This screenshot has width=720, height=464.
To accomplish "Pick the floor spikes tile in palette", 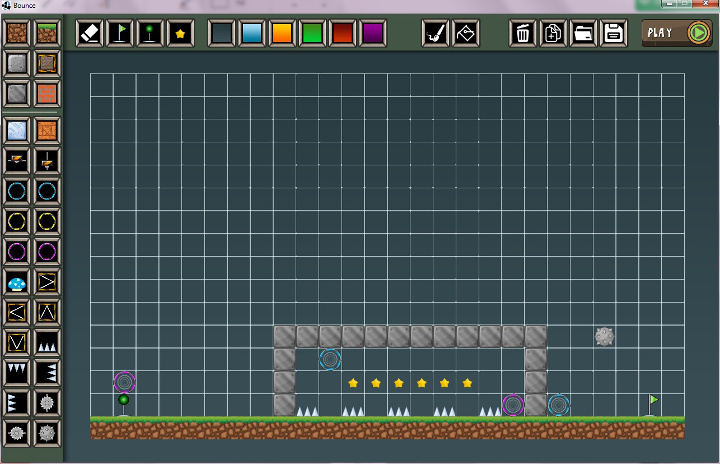I will coord(47,343).
